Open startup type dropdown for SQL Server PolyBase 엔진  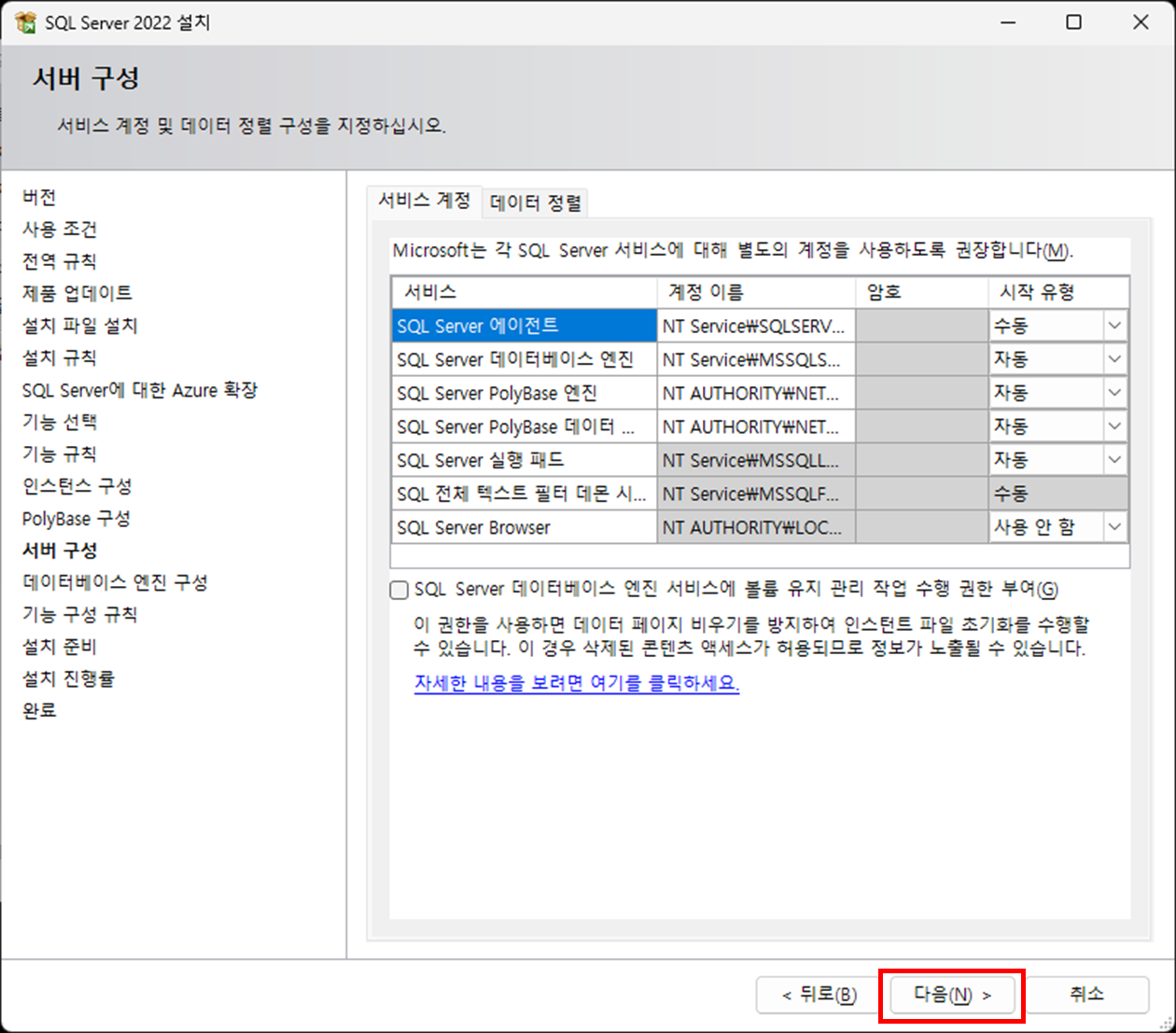(x=1114, y=393)
